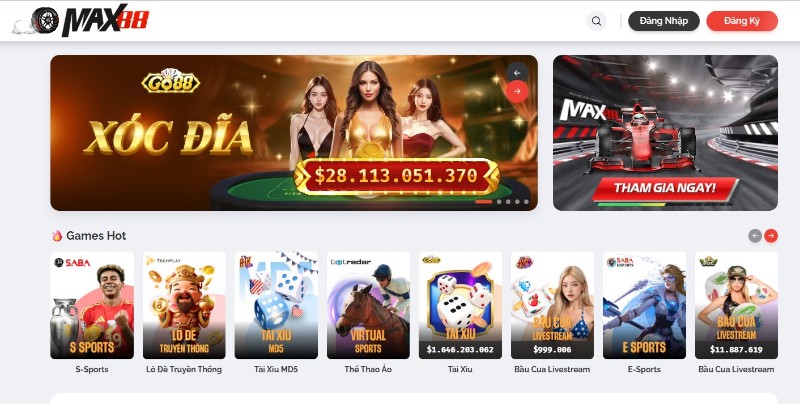
Task: Select the active red banner indicator
Action: 484,201
